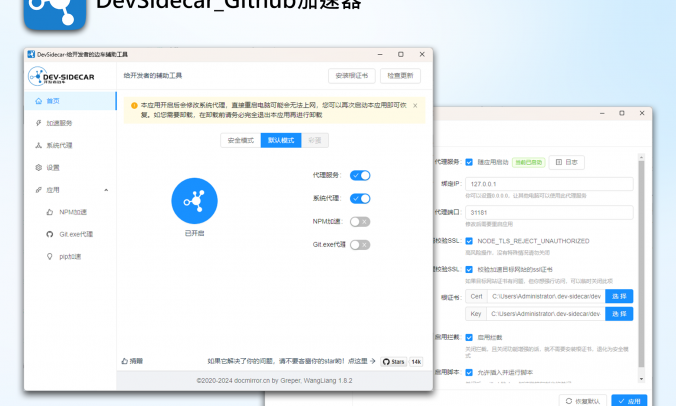Uncheck the 允许插入并运行脚本 checkbox

pos(469,372)
